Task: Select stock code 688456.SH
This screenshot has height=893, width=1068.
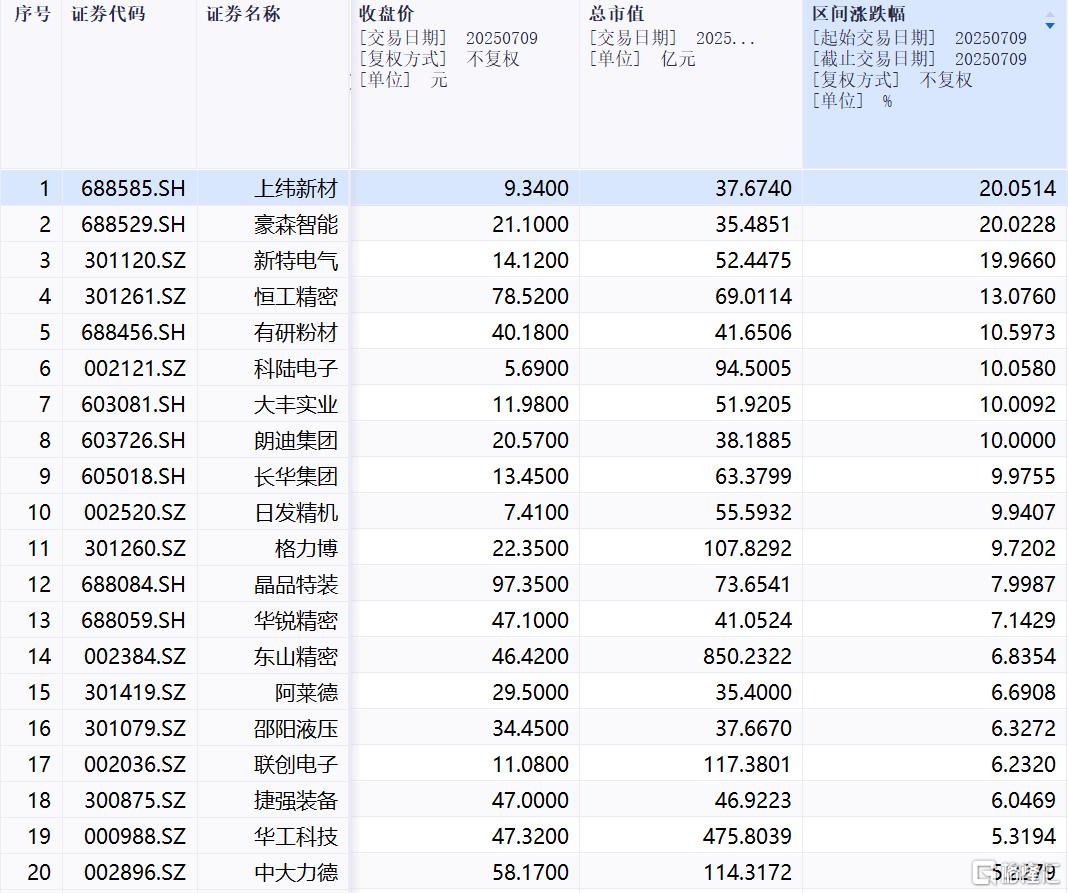Action: pos(133,332)
